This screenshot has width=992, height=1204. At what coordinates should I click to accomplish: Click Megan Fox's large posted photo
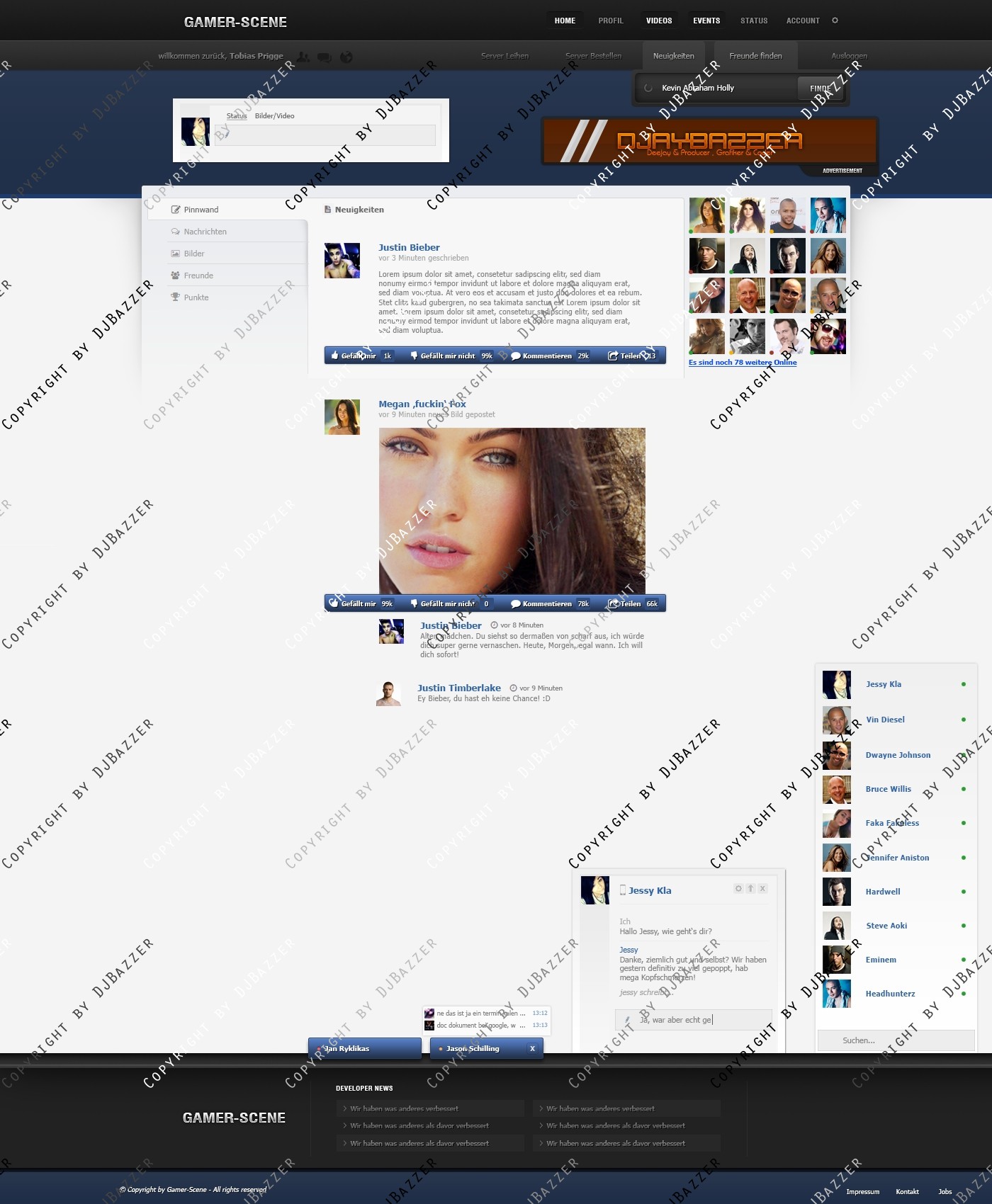(512, 511)
